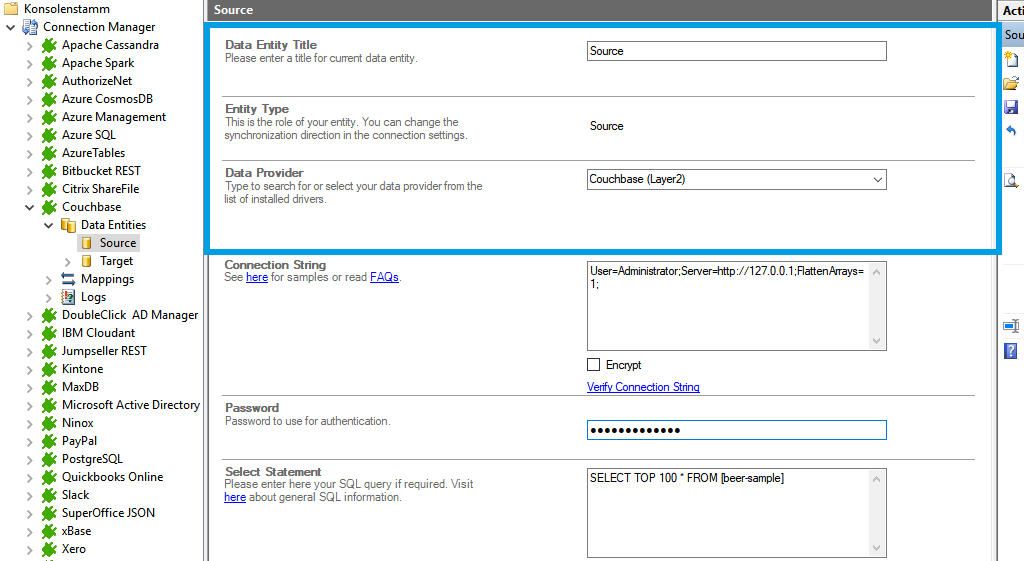Select the Target data entity
The image size is (1024, 561).
[x=116, y=261]
